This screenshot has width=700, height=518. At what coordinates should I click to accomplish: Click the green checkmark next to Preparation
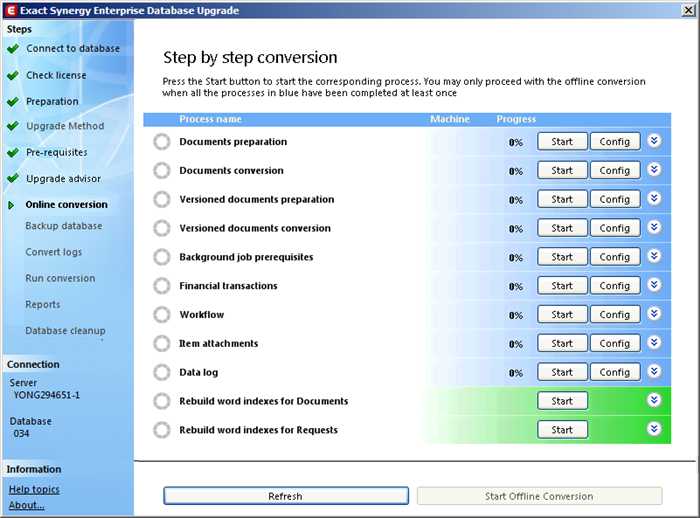[x=13, y=102]
